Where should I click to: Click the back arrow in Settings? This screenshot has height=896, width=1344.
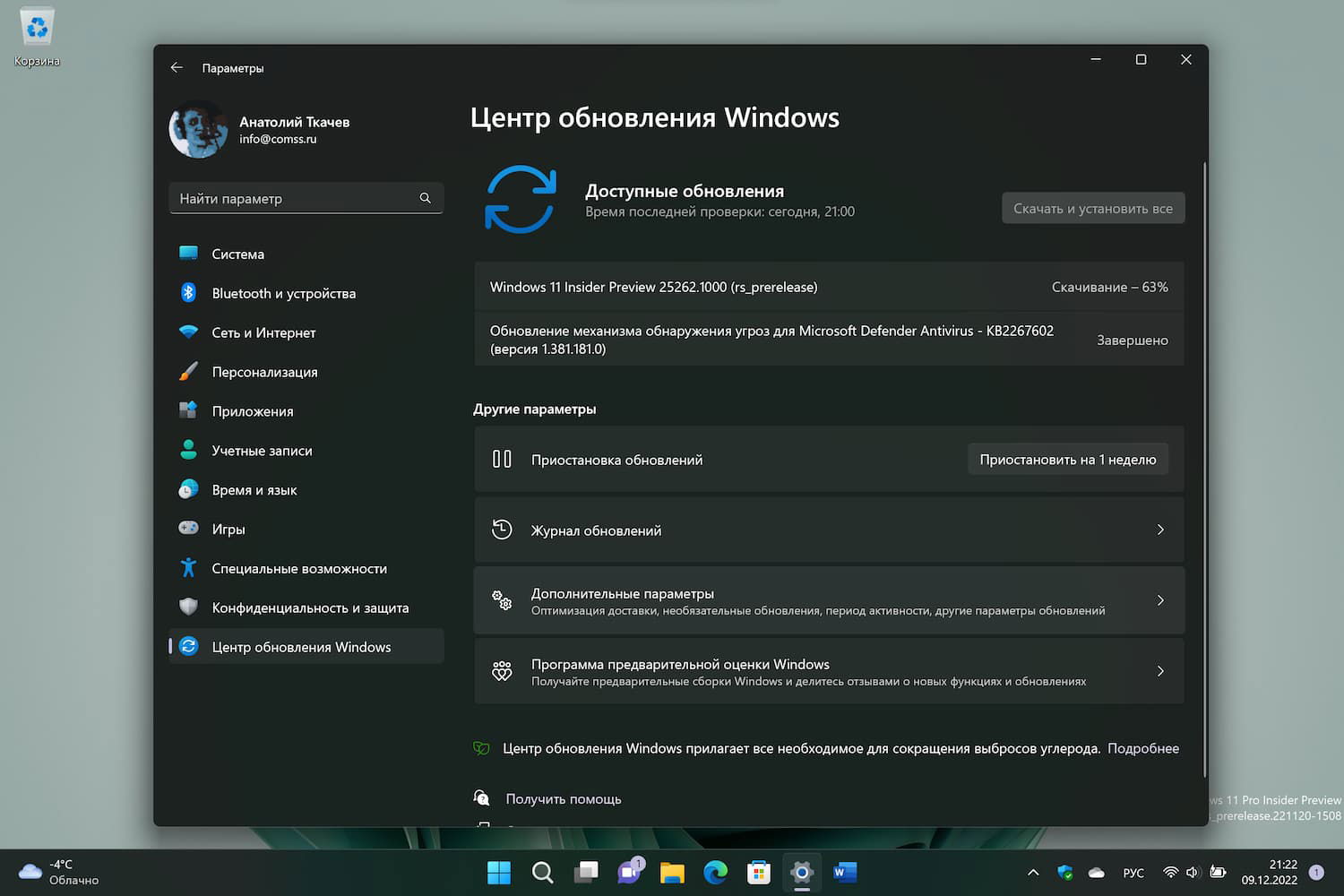(177, 67)
